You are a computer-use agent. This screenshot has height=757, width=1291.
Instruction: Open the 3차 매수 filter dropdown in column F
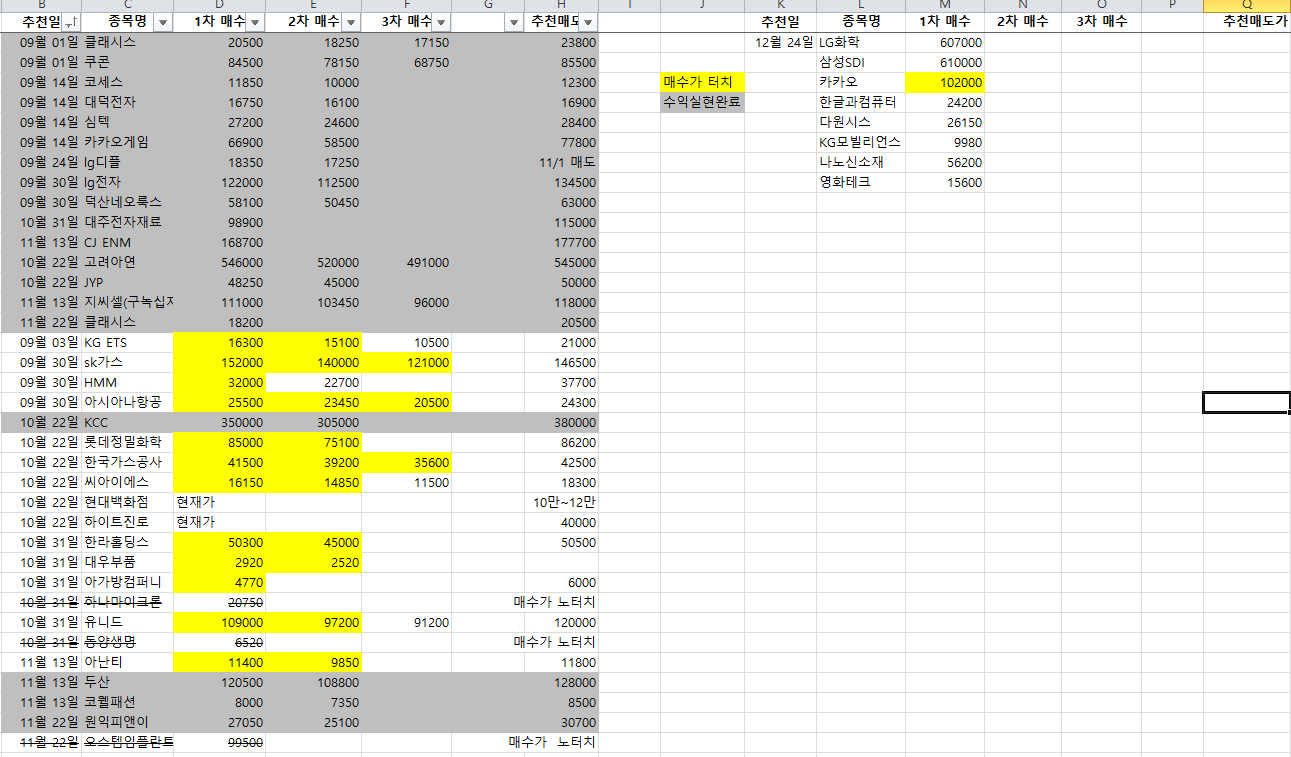442,22
